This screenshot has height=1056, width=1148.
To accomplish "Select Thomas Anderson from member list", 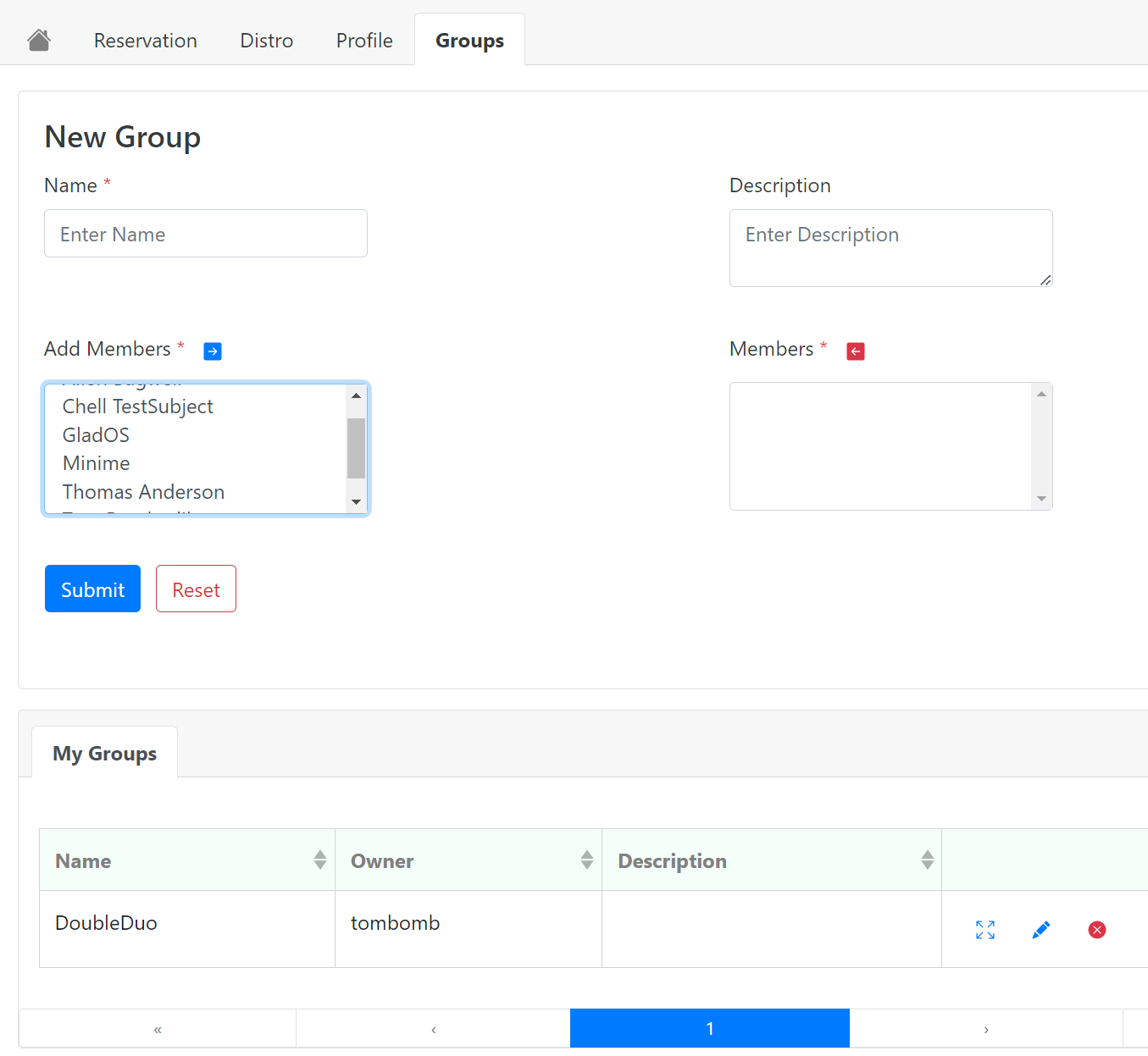I will (x=144, y=492).
